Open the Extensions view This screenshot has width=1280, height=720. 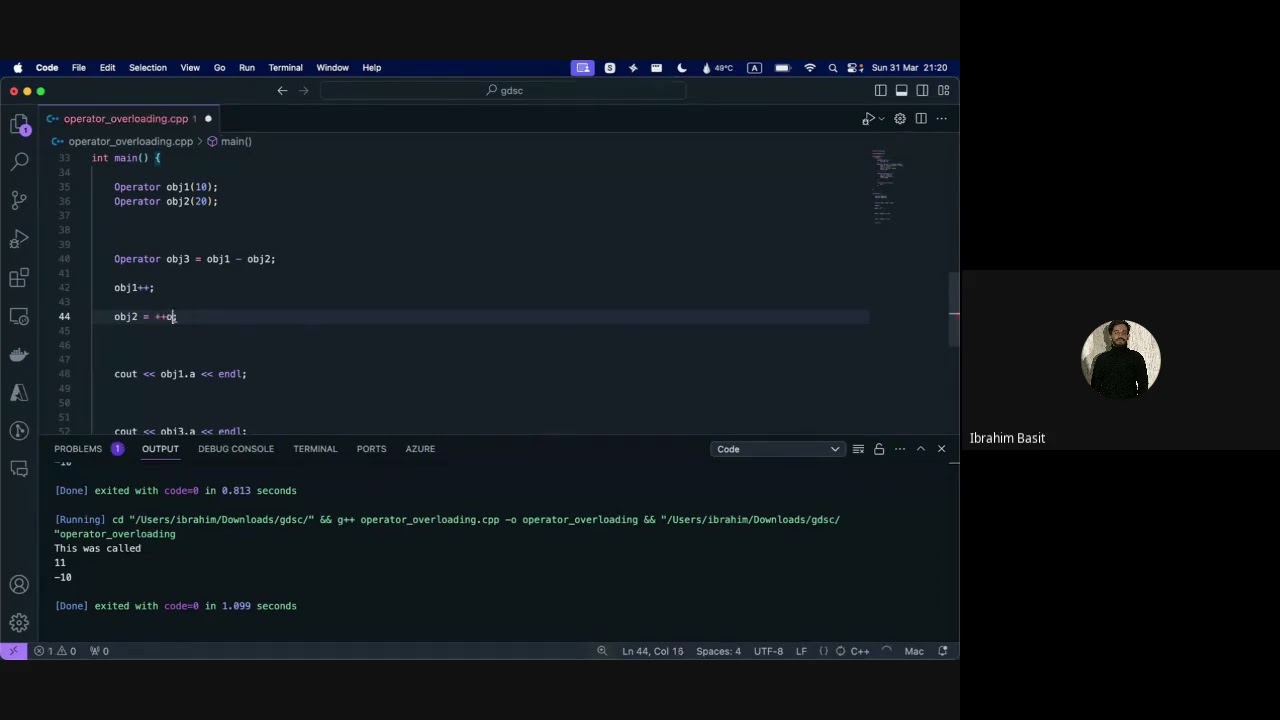pos(19,277)
